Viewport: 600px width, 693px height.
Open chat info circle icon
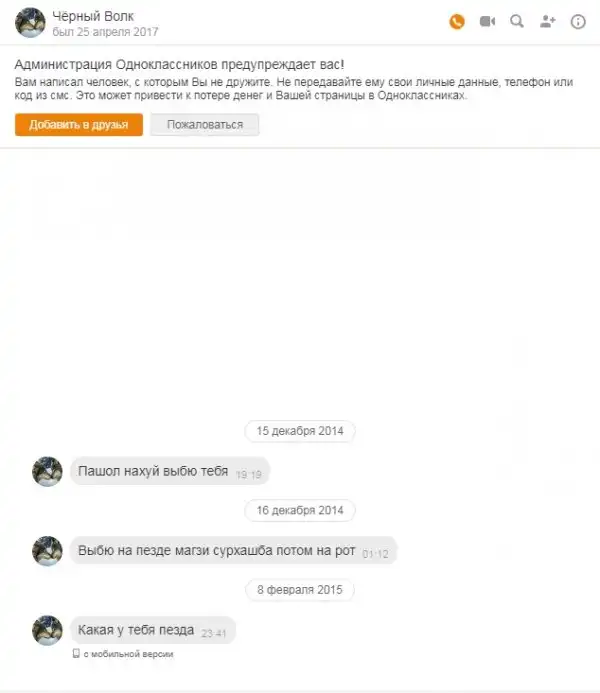578,21
